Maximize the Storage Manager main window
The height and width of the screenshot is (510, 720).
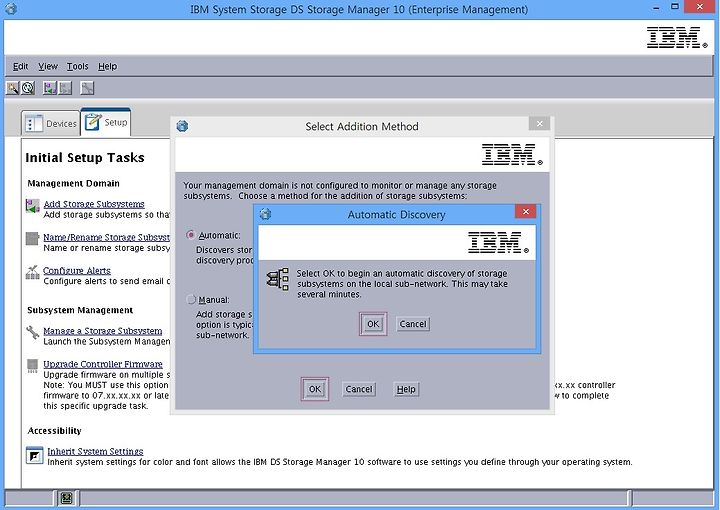675,6
